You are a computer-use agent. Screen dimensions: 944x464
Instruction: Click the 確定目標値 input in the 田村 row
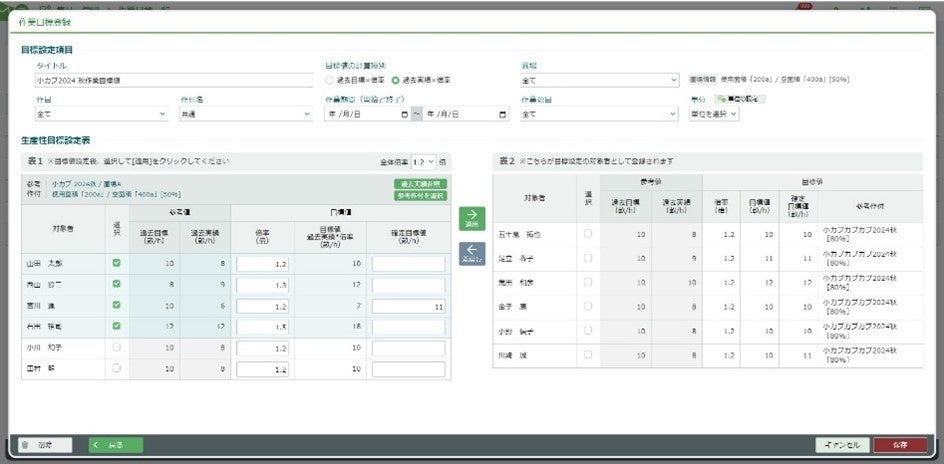(408, 369)
